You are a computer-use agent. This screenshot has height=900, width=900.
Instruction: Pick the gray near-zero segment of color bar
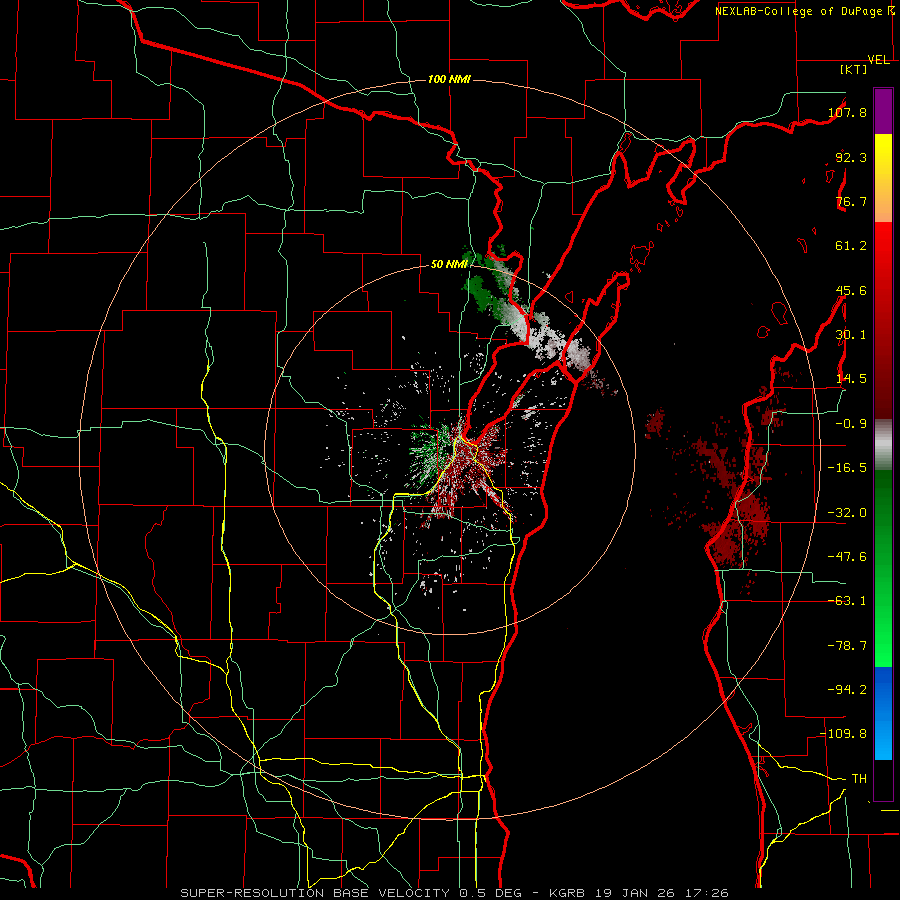coord(883,444)
